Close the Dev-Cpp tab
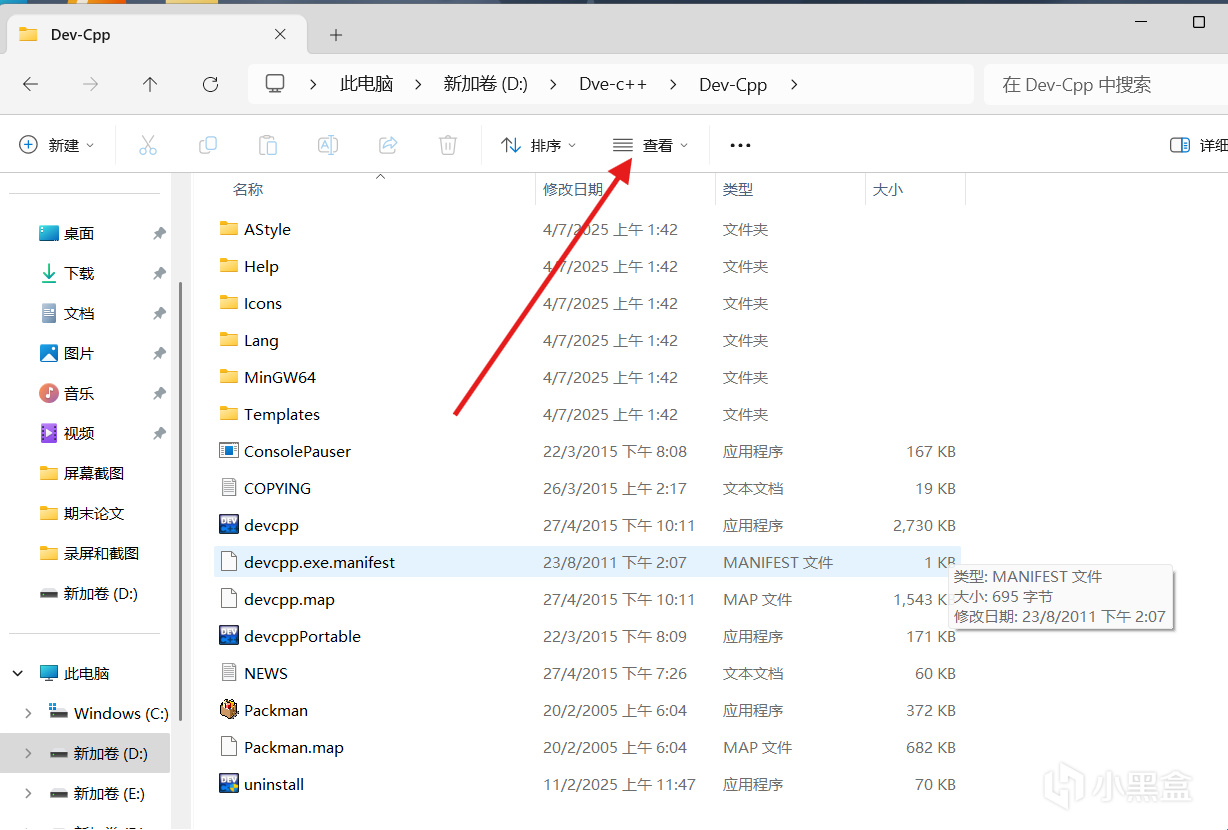Image resolution: width=1228 pixels, height=830 pixels. (x=281, y=34)
